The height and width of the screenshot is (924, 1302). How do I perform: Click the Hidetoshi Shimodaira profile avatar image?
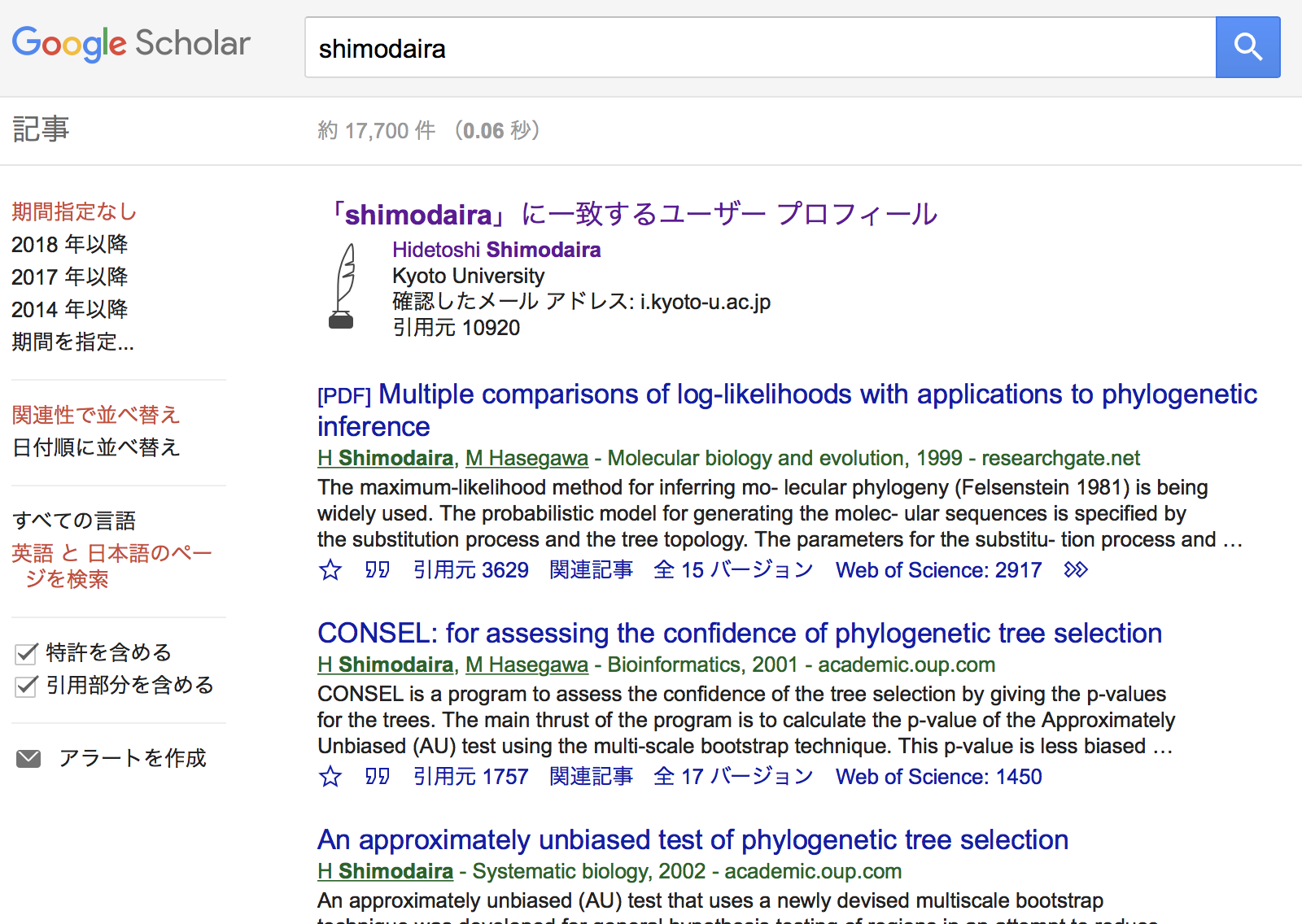point(343,286)
